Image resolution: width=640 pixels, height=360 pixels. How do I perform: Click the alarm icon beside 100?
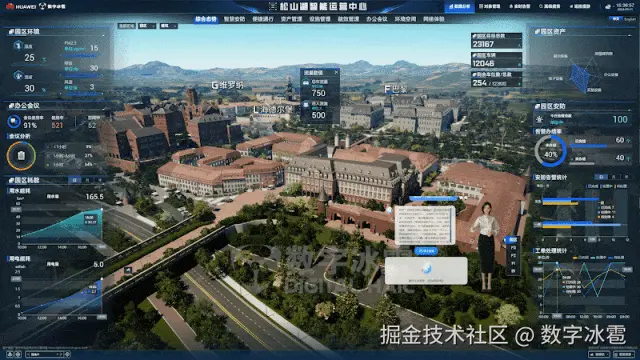click(x=540, y=120)
